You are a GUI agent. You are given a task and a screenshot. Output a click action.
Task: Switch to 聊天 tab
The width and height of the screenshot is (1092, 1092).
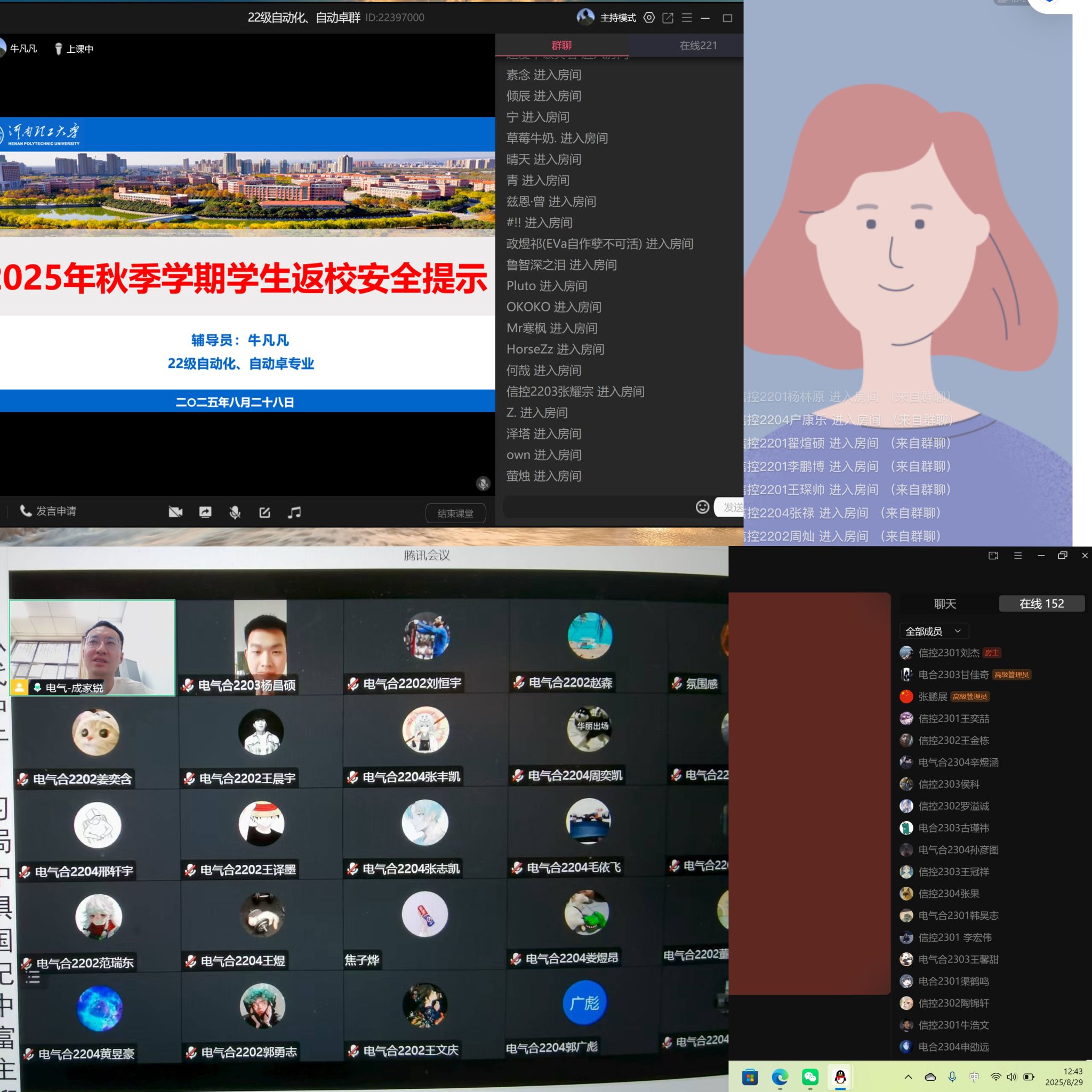tap(945, 604)
